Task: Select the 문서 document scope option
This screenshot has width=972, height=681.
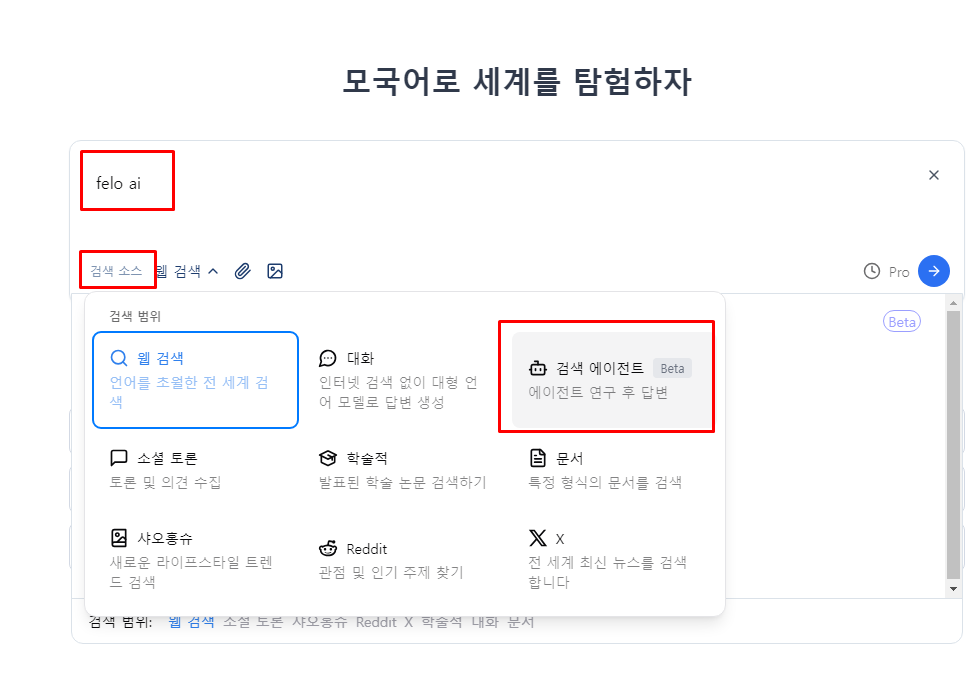Action: 612,470
